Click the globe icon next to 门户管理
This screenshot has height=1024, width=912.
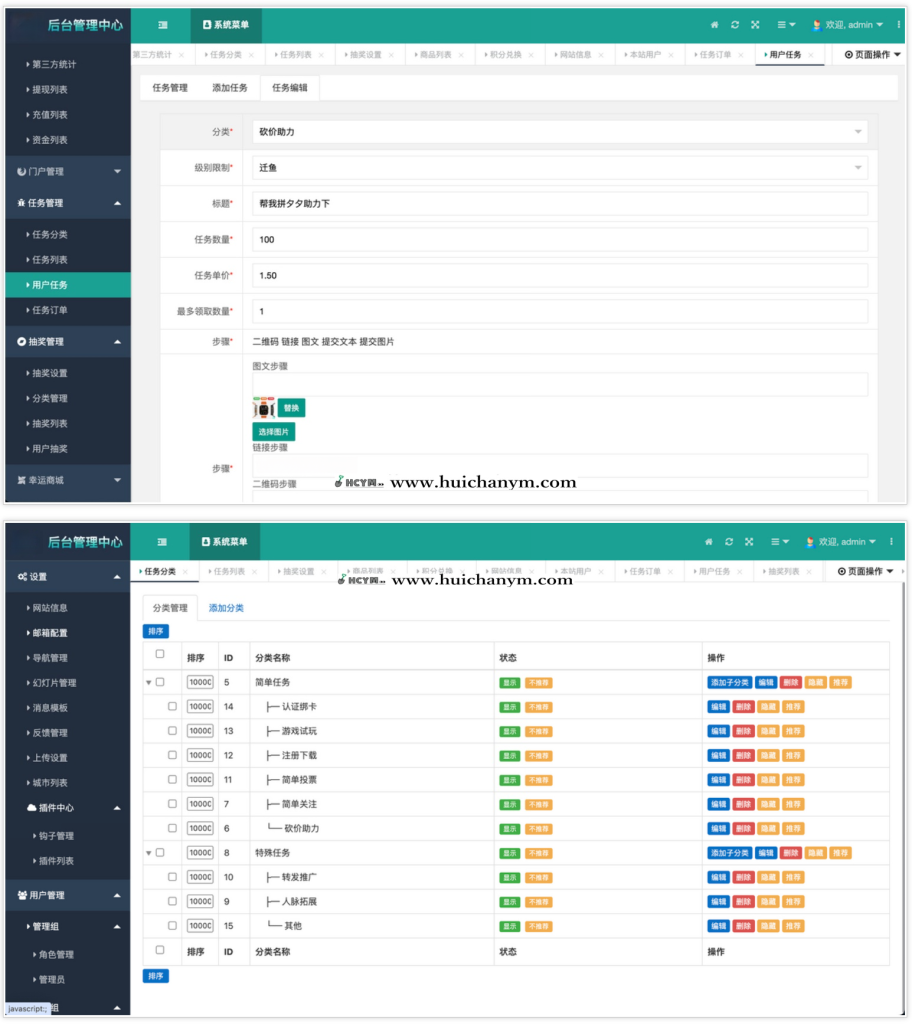(x=22, y=172)
